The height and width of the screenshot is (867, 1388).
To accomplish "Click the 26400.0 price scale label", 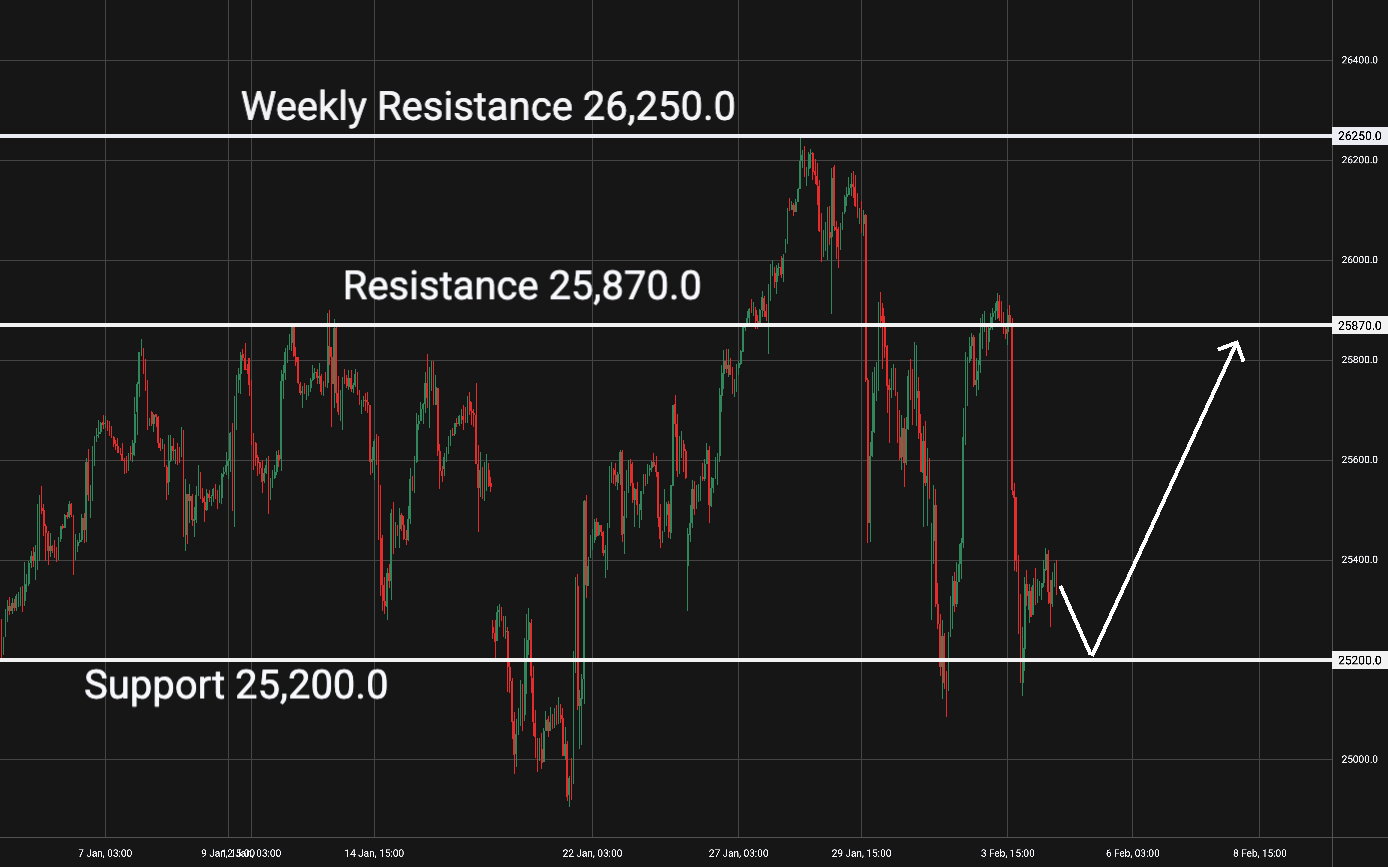I will click(1359, 60).
